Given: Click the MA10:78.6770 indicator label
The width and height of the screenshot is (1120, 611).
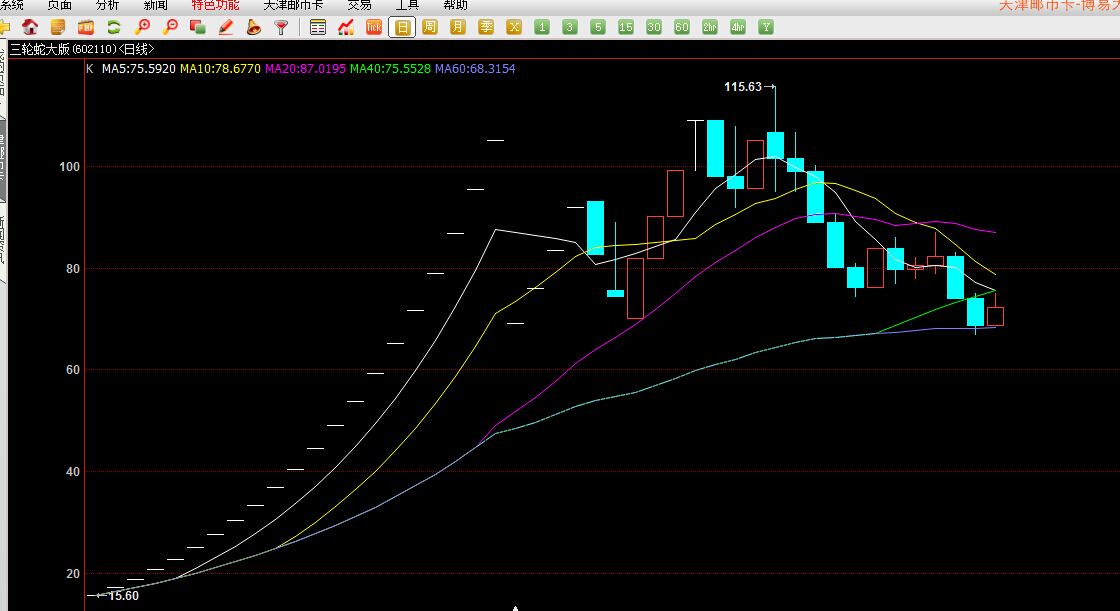Looking at the screenshot, I should (x=220, y=69).
